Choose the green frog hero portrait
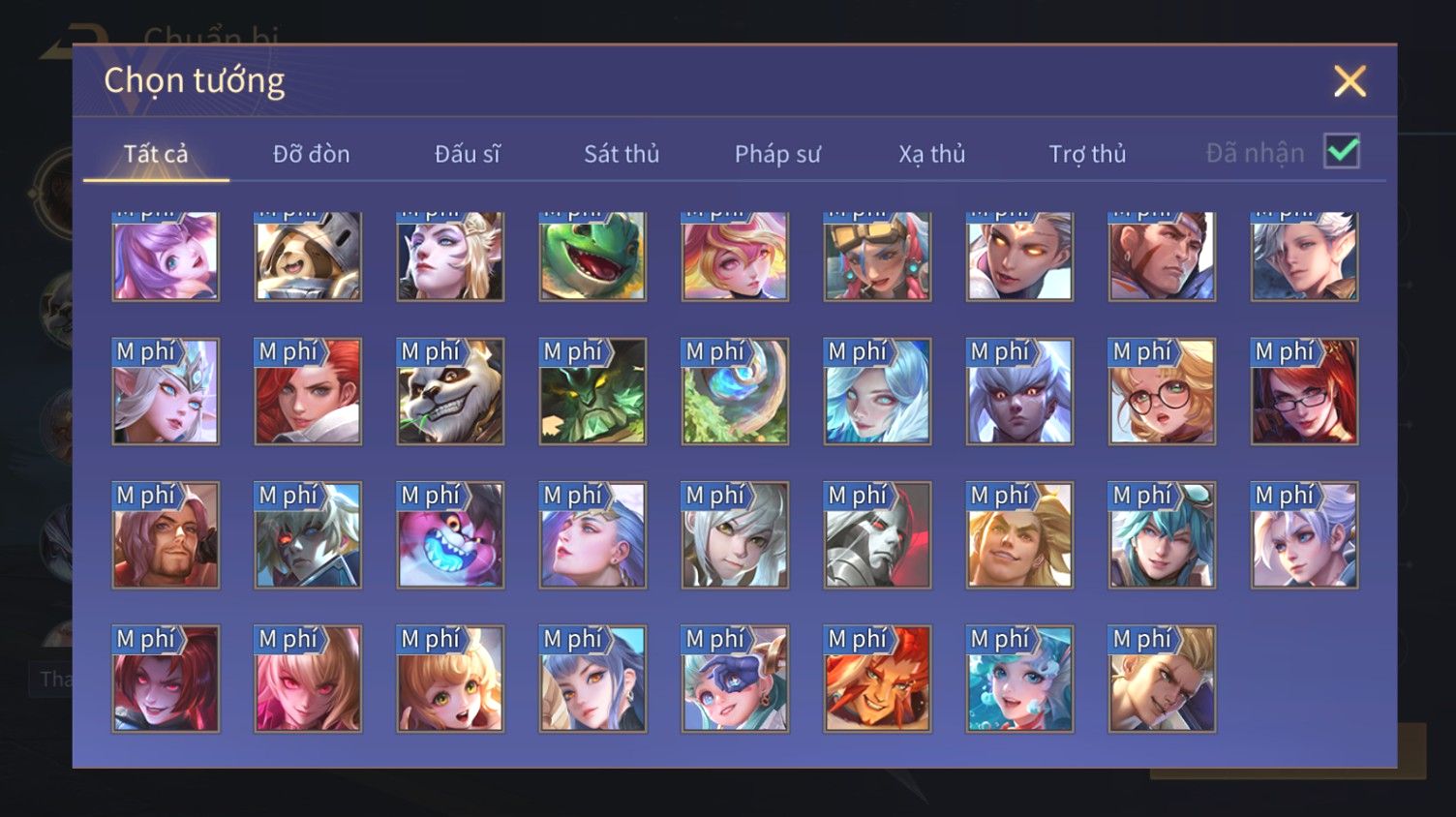Screen dimensions: 1456x817 coord(592,256)
